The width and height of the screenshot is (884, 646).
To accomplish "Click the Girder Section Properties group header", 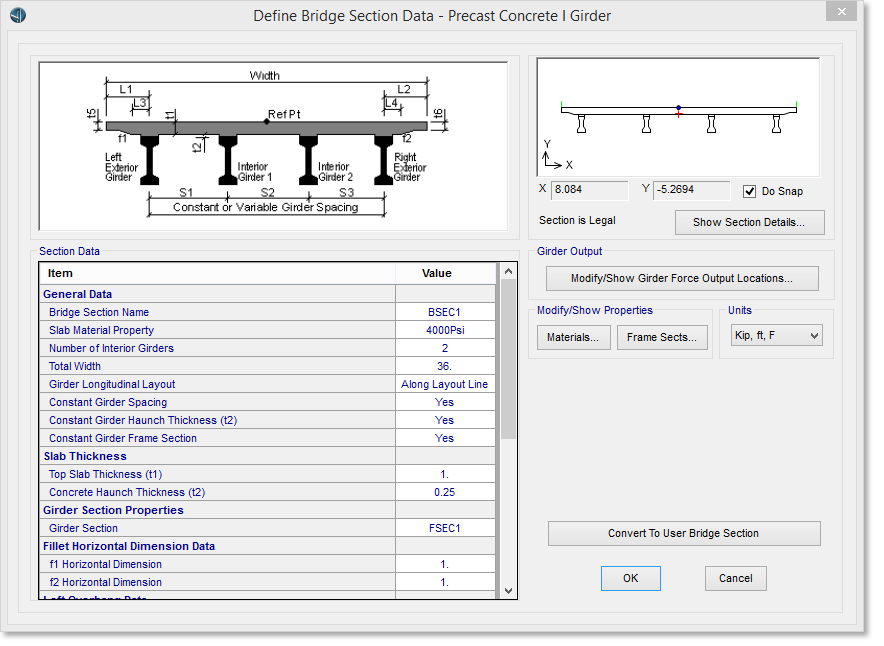I will coord(113,511).
